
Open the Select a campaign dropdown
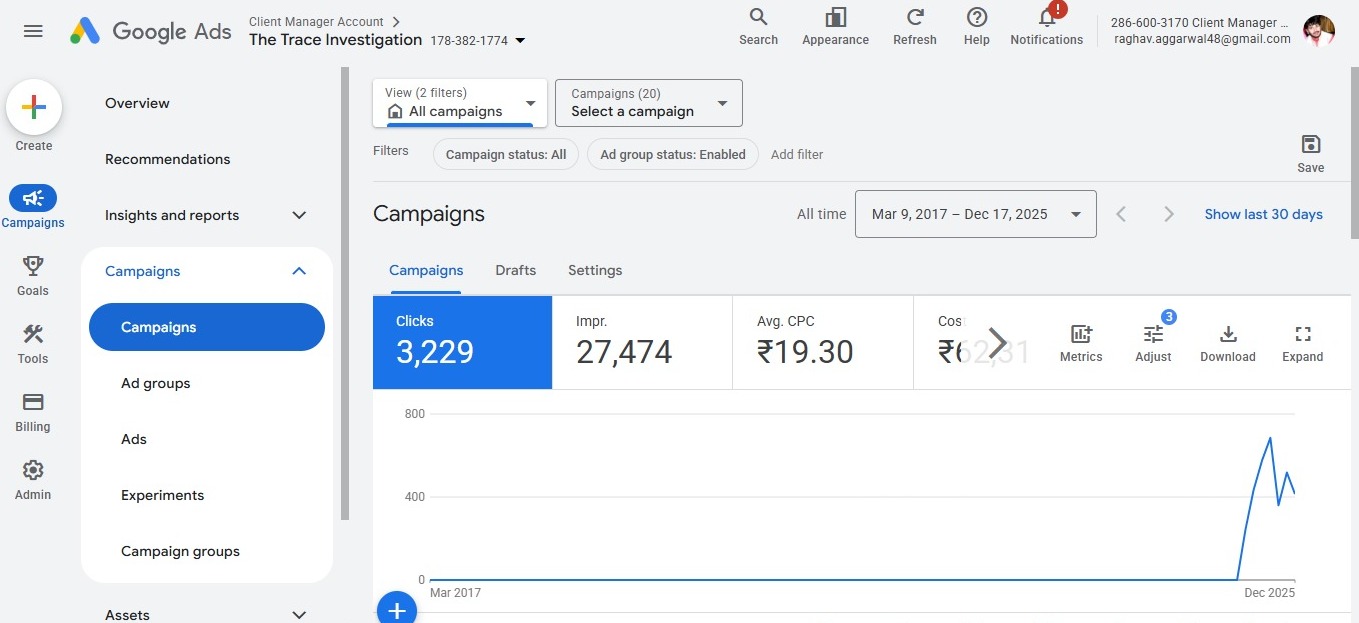[x=648, y=103]
